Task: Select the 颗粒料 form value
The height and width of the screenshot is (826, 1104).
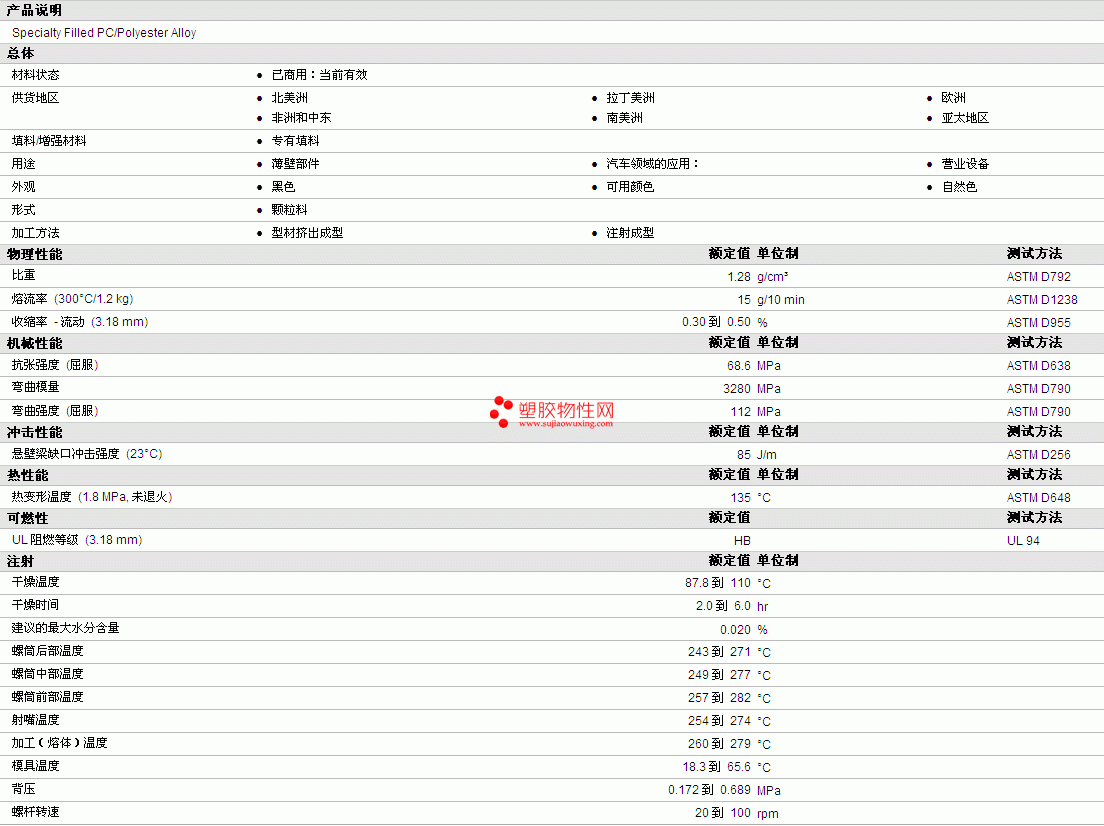Action: click(x=289, y=210)
